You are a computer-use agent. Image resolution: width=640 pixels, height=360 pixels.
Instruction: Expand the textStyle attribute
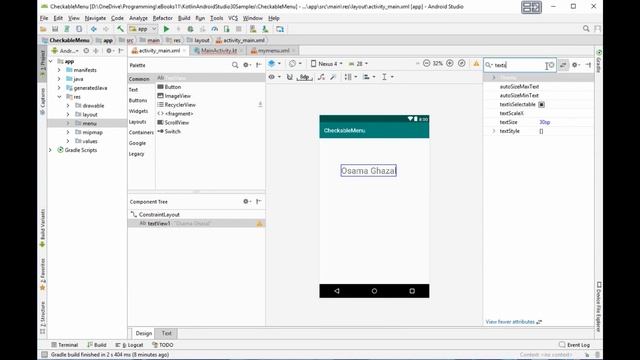pyautogui.click(x=494, y=131)
